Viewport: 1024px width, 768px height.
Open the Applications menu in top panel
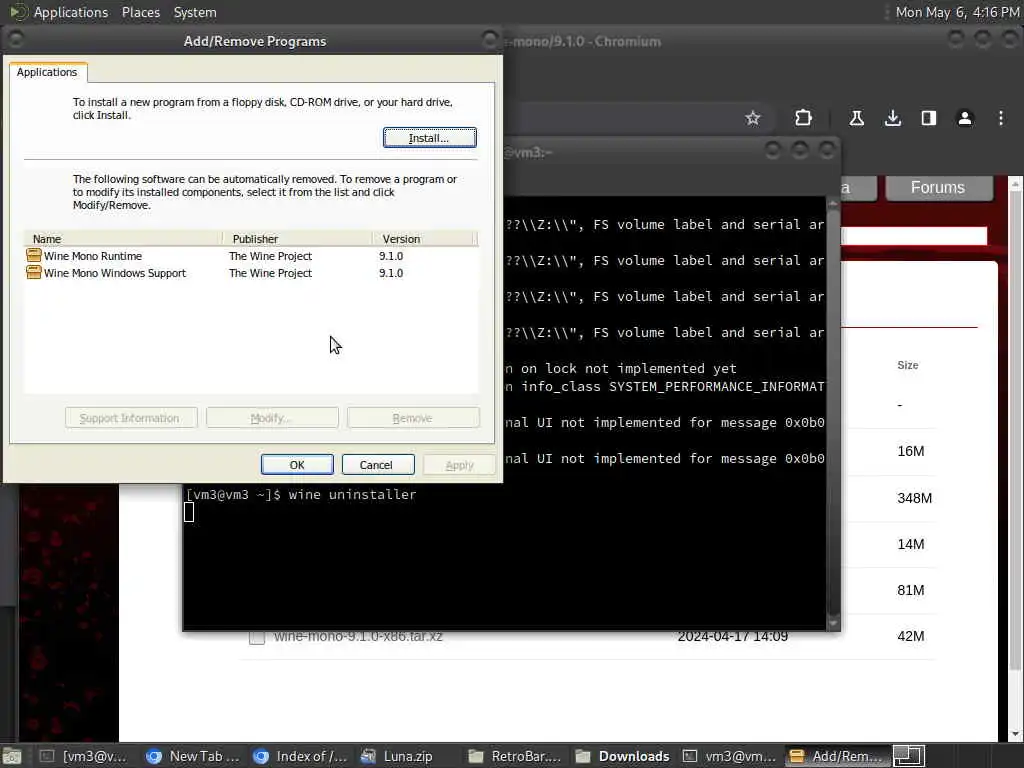pyautogui.click(x=71, y=12)
